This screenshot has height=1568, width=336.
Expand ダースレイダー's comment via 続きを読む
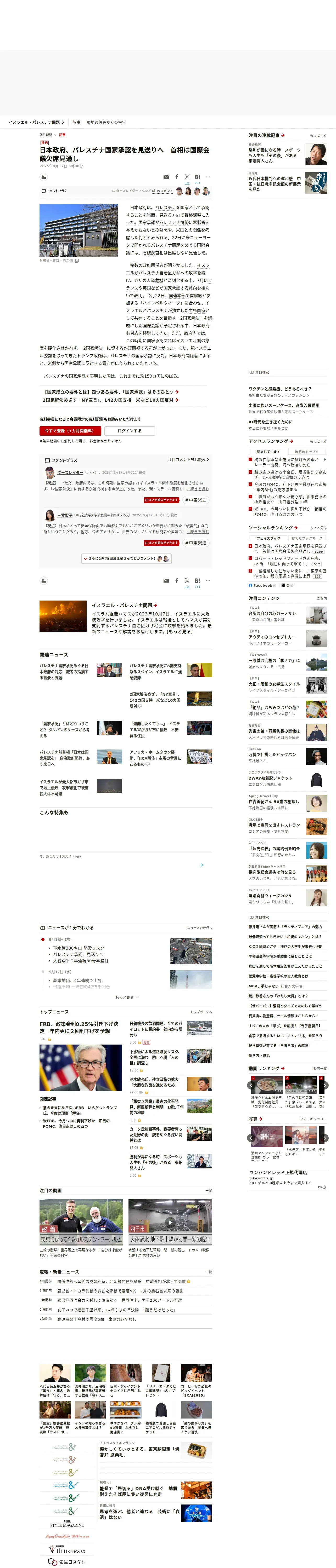[198, 489]
